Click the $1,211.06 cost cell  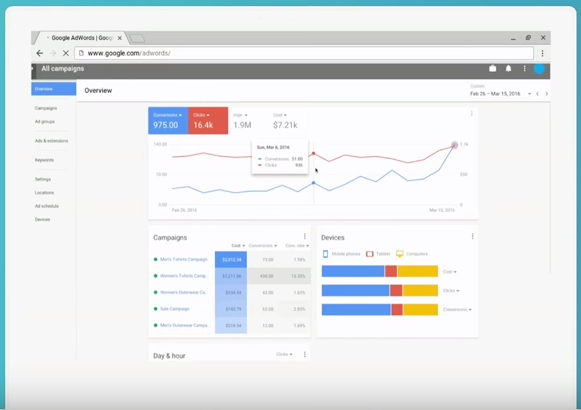[231, 276]
